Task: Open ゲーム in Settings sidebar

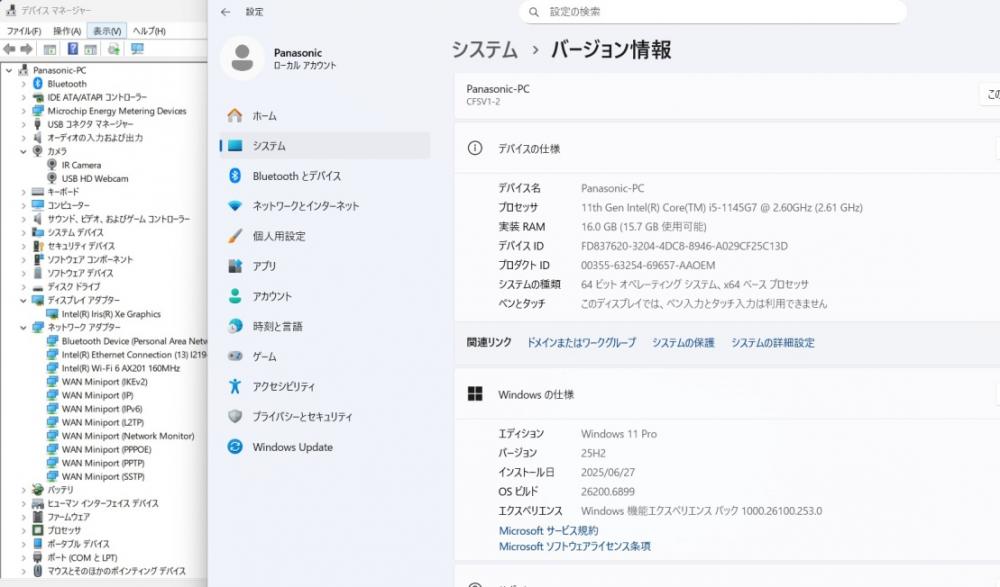Action: [x=325, y=356]
